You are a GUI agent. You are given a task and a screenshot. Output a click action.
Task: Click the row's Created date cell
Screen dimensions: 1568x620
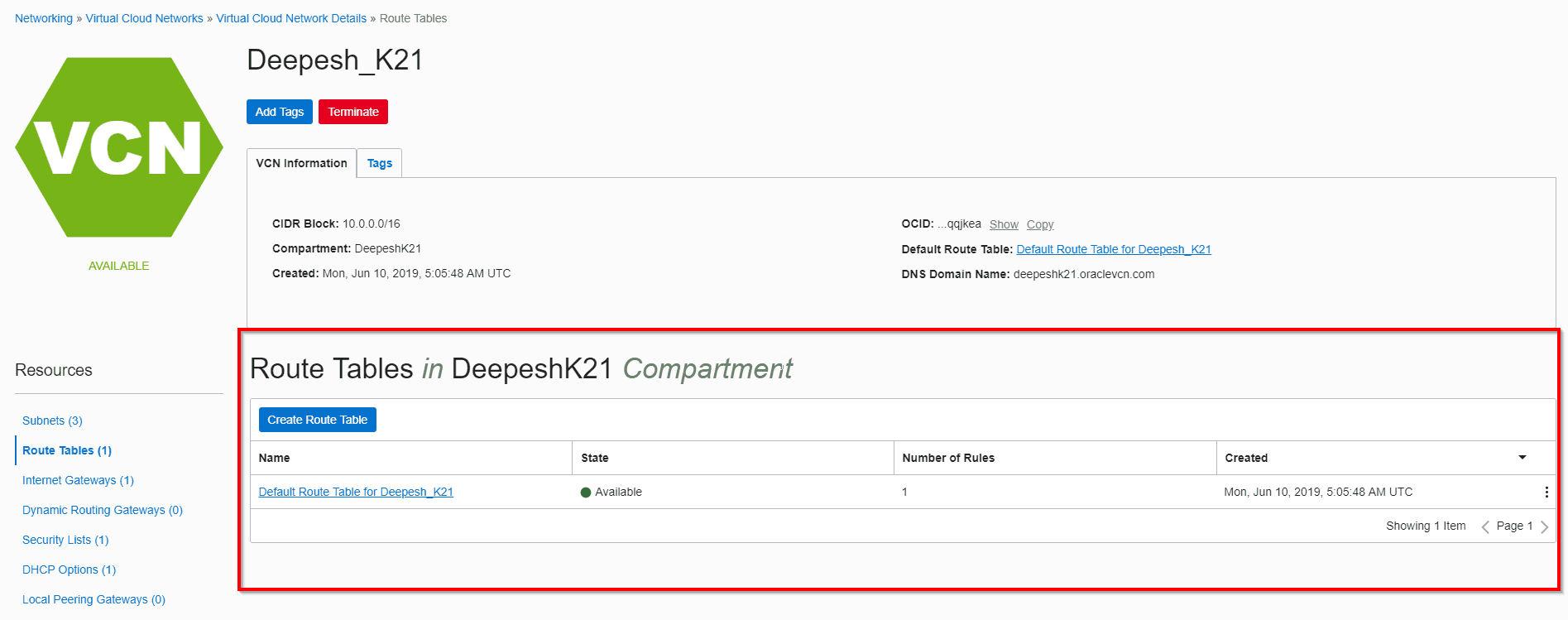click(1318, 492)
